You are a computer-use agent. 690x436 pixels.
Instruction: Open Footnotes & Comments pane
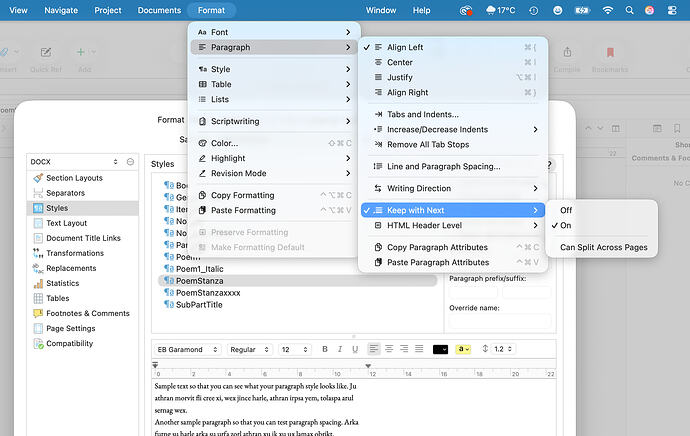click(83, 313)
